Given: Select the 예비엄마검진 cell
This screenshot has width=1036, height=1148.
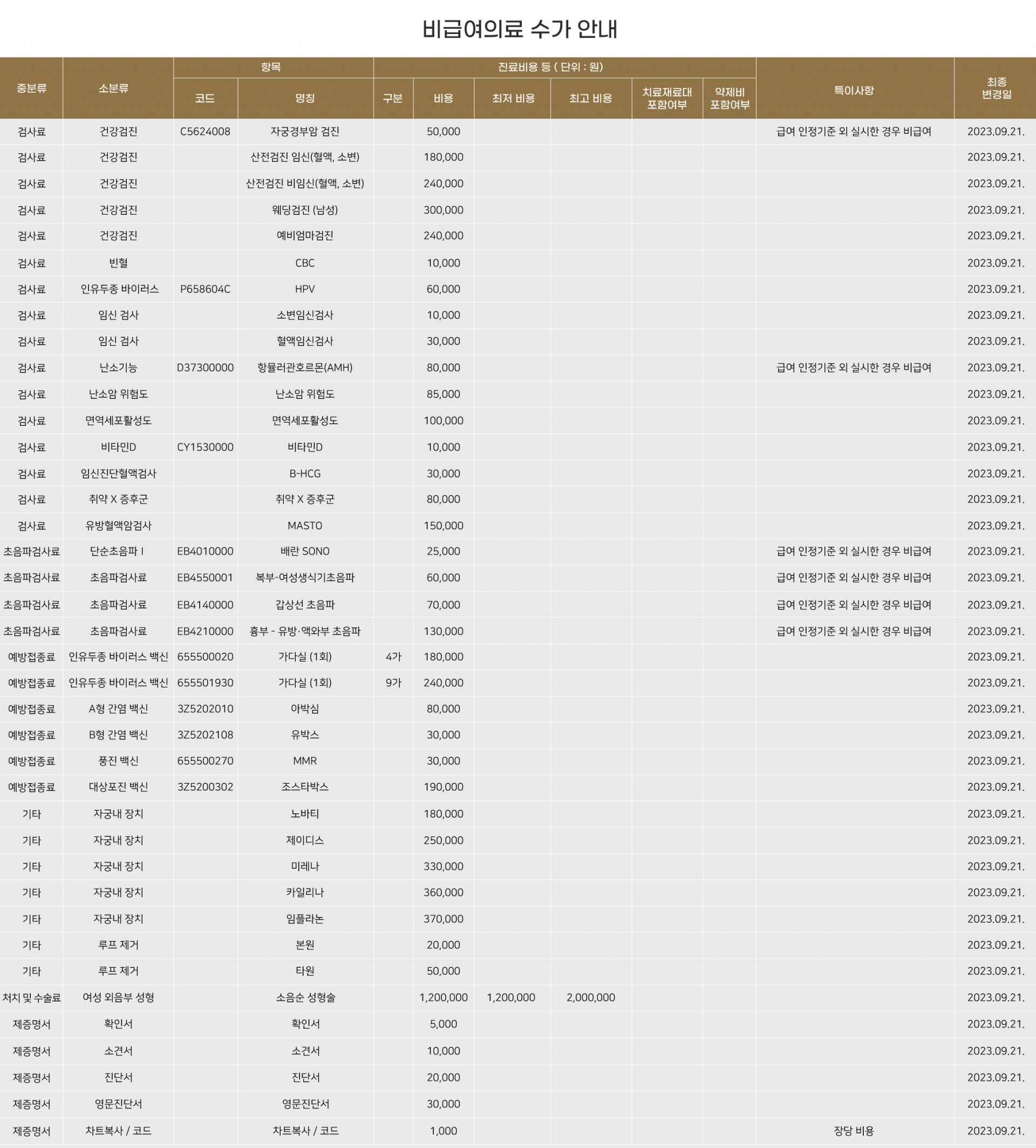Looking at the screenshot, I should [305, 236].
